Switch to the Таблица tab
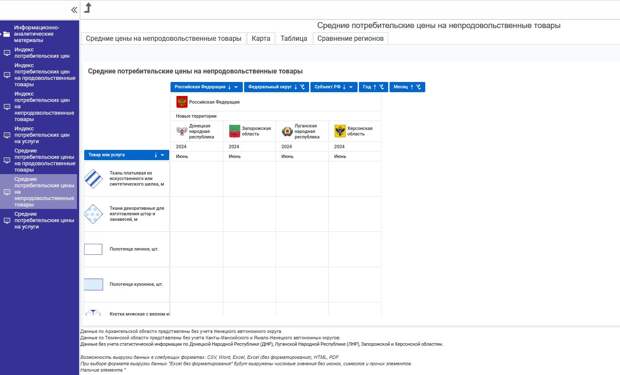 coord(294,38)
